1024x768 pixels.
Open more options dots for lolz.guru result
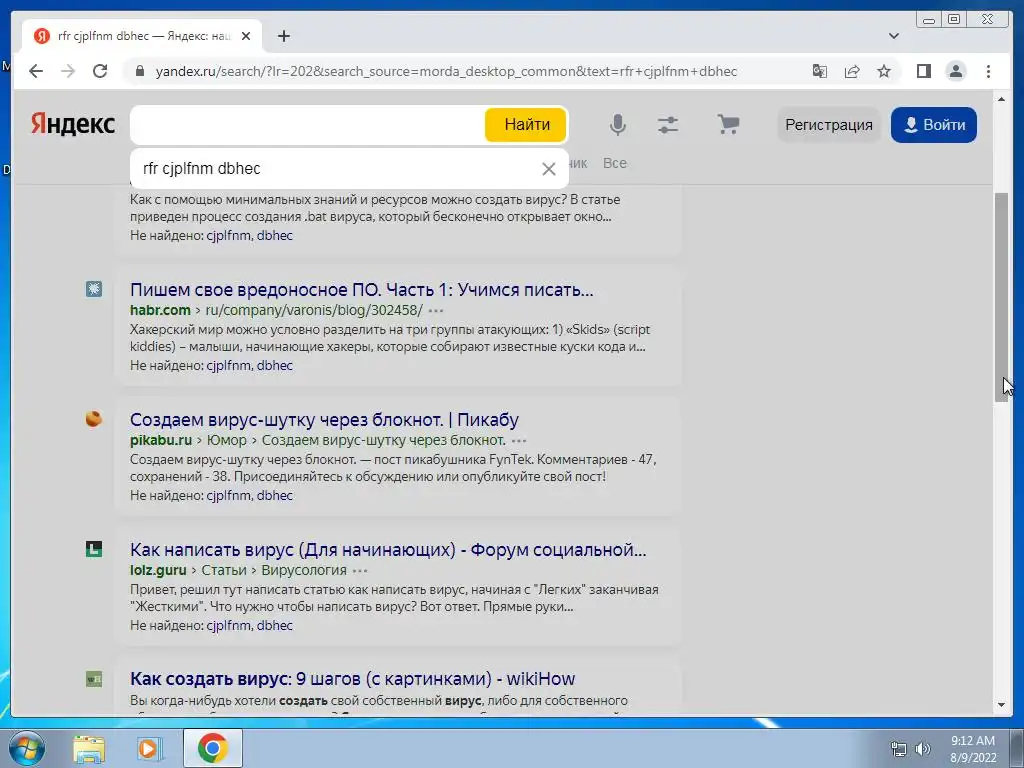pos(360,571)
